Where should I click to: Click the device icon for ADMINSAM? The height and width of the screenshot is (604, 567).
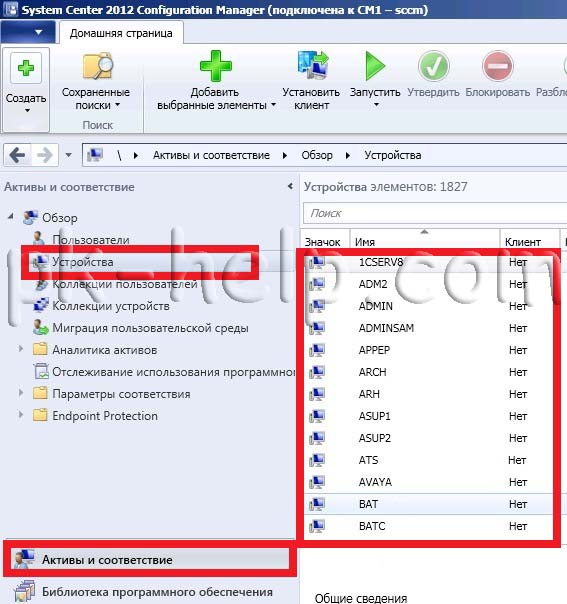point(317,328)
